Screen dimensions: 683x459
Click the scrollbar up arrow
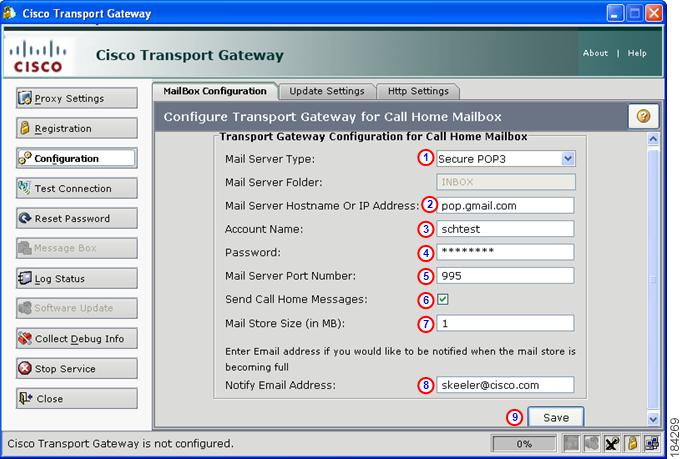(x=653, y=139)
